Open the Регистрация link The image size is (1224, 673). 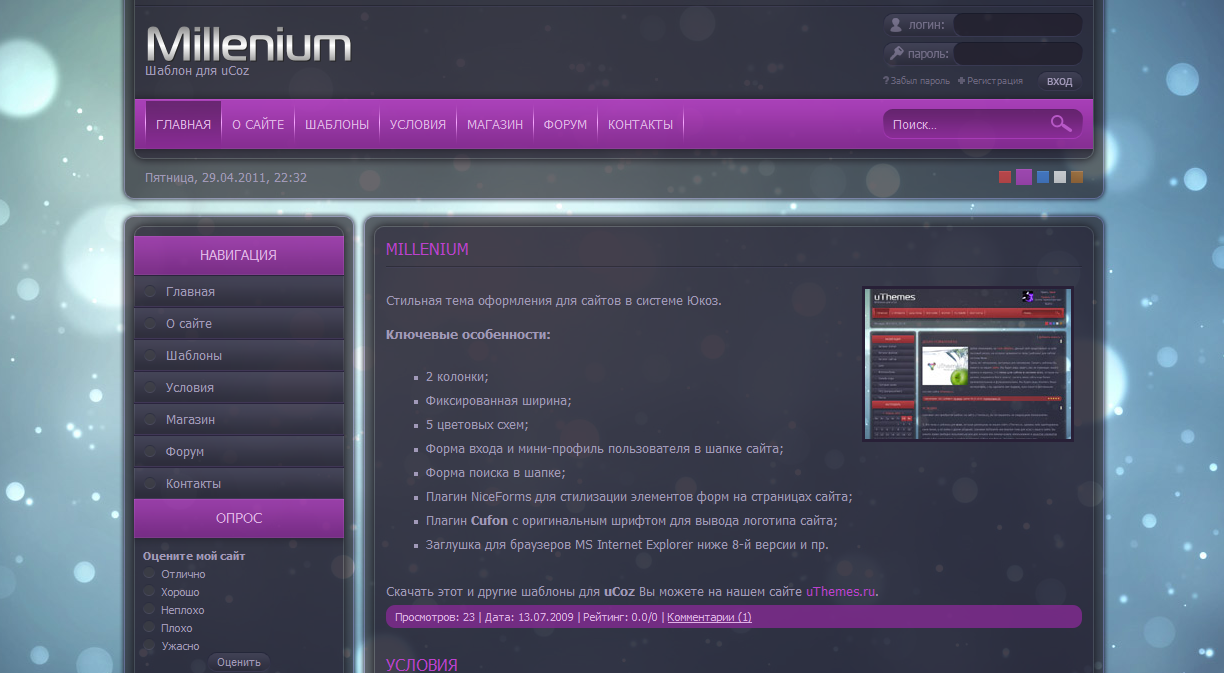tap(994, 81)
